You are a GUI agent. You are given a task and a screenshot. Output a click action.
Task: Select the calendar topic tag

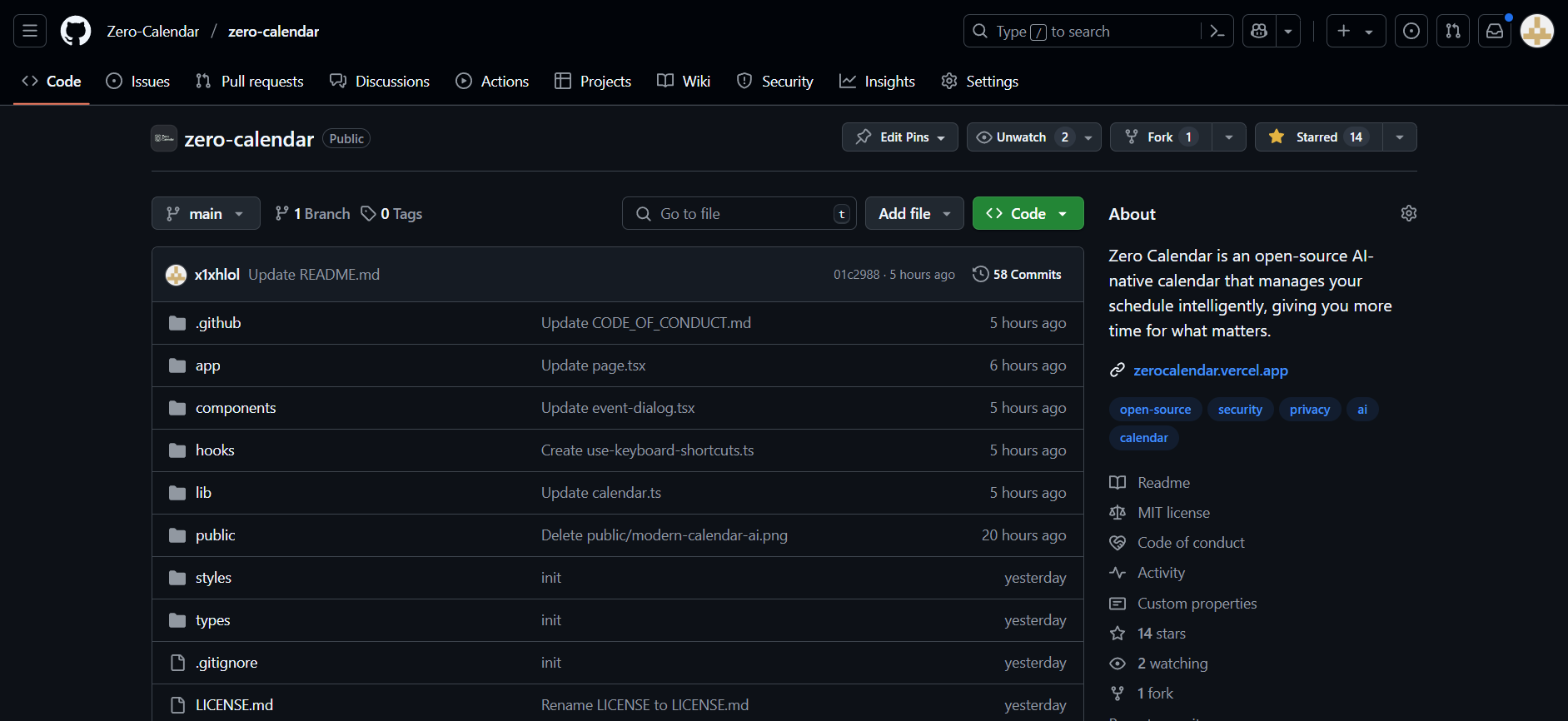click(x=1143, y=437)
